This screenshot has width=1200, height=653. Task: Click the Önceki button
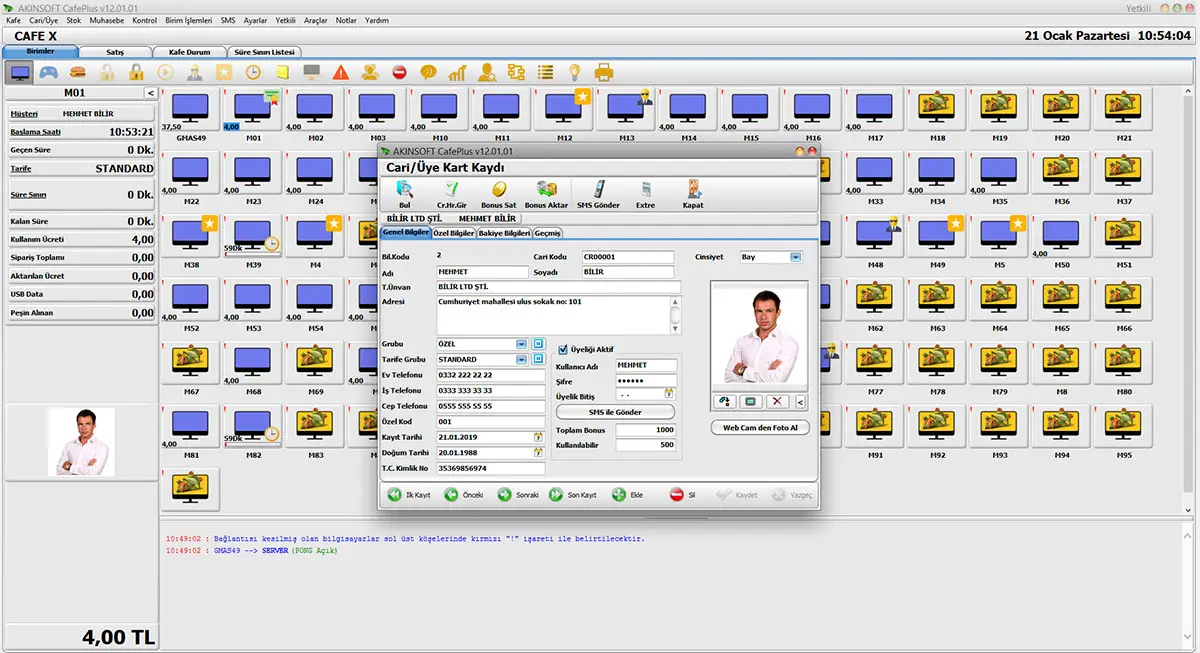pyautogui.click(x=465, y=495)
